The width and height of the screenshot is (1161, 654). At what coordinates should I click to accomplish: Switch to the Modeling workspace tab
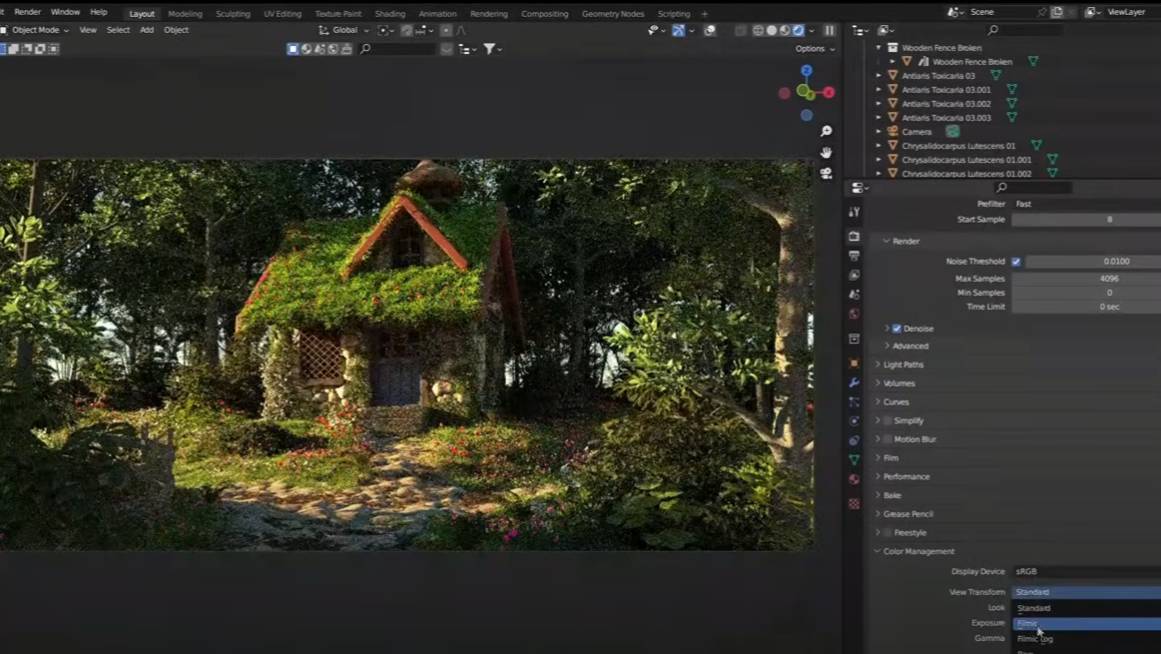click(x=185, y=13)
